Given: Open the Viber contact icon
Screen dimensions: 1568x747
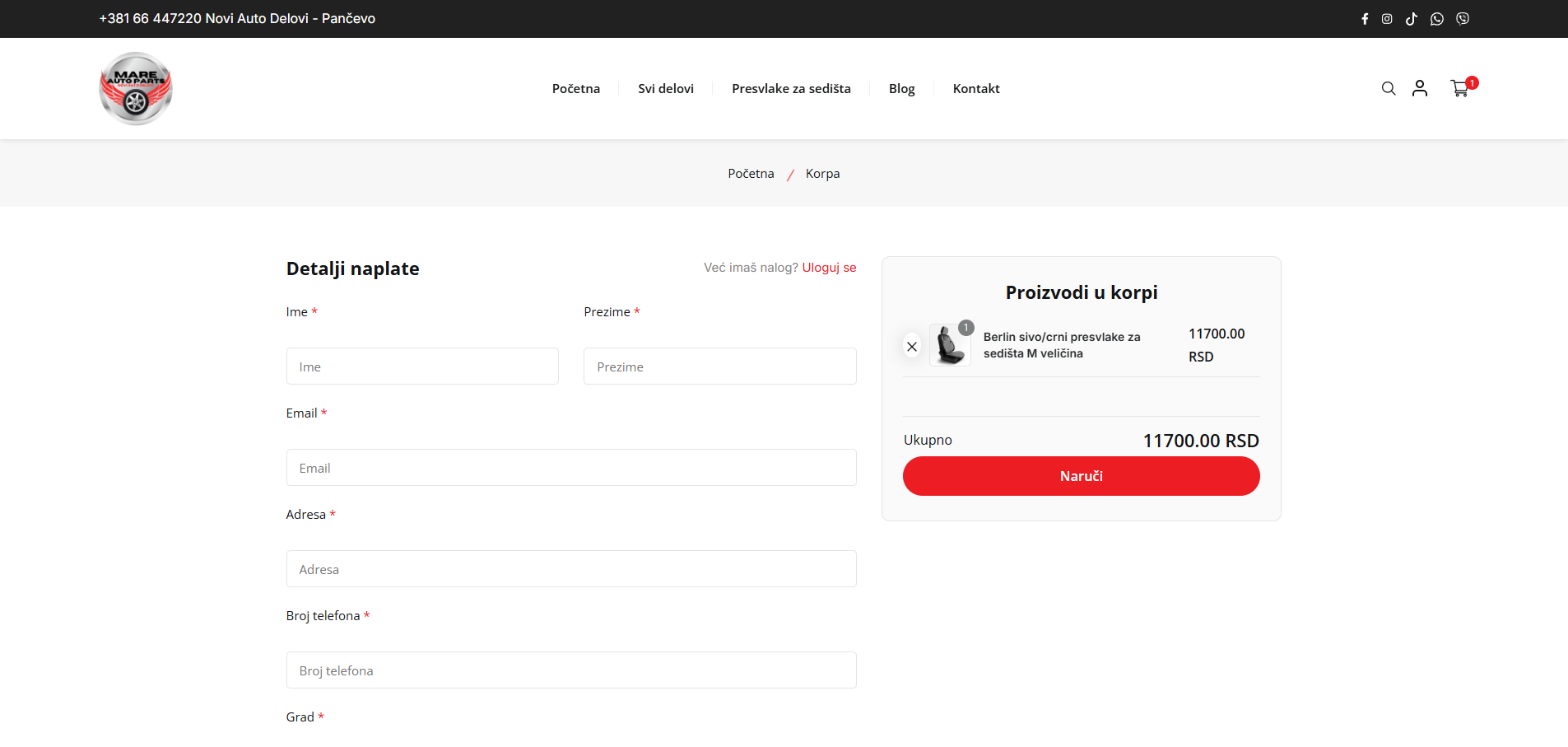Looking at the screenshot, I should 1463,19.
